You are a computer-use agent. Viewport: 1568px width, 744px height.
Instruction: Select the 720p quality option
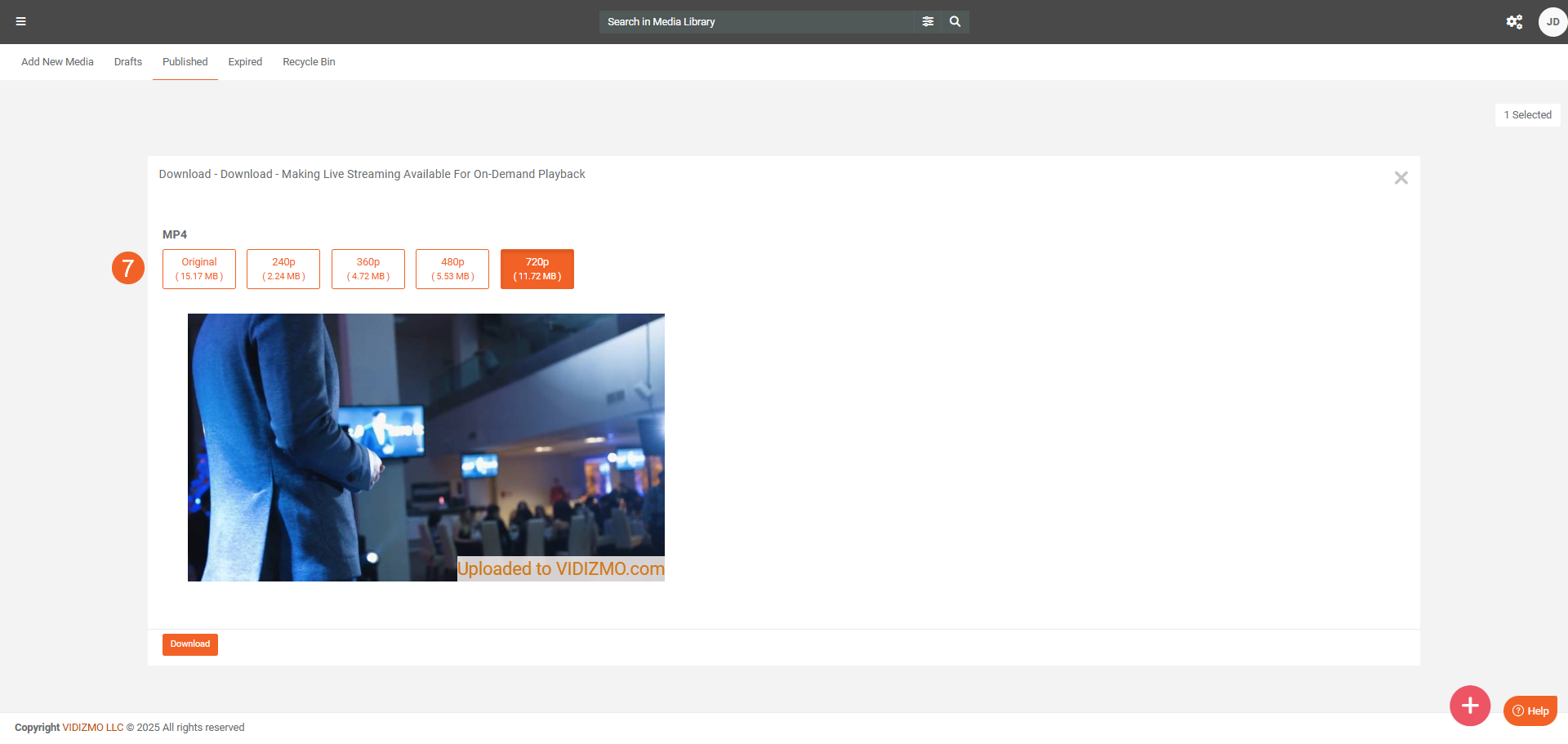[537, 269]
